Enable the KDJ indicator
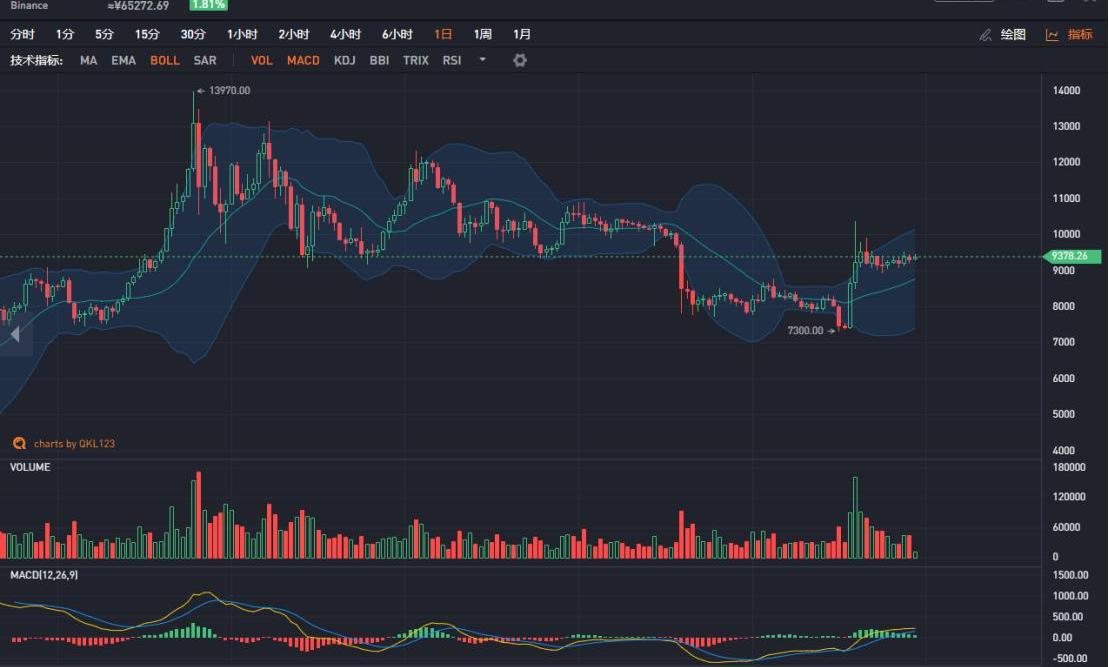1109x667 pixels. tap(344, 60)
